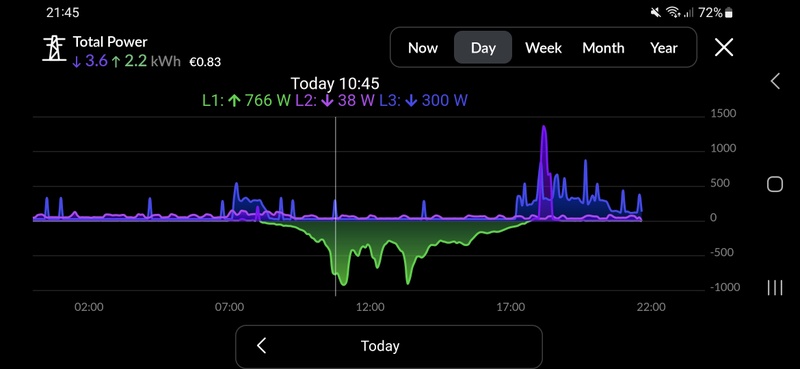Select the Day tab
Viewport: 800px width, 369px height.
point(483,47)
